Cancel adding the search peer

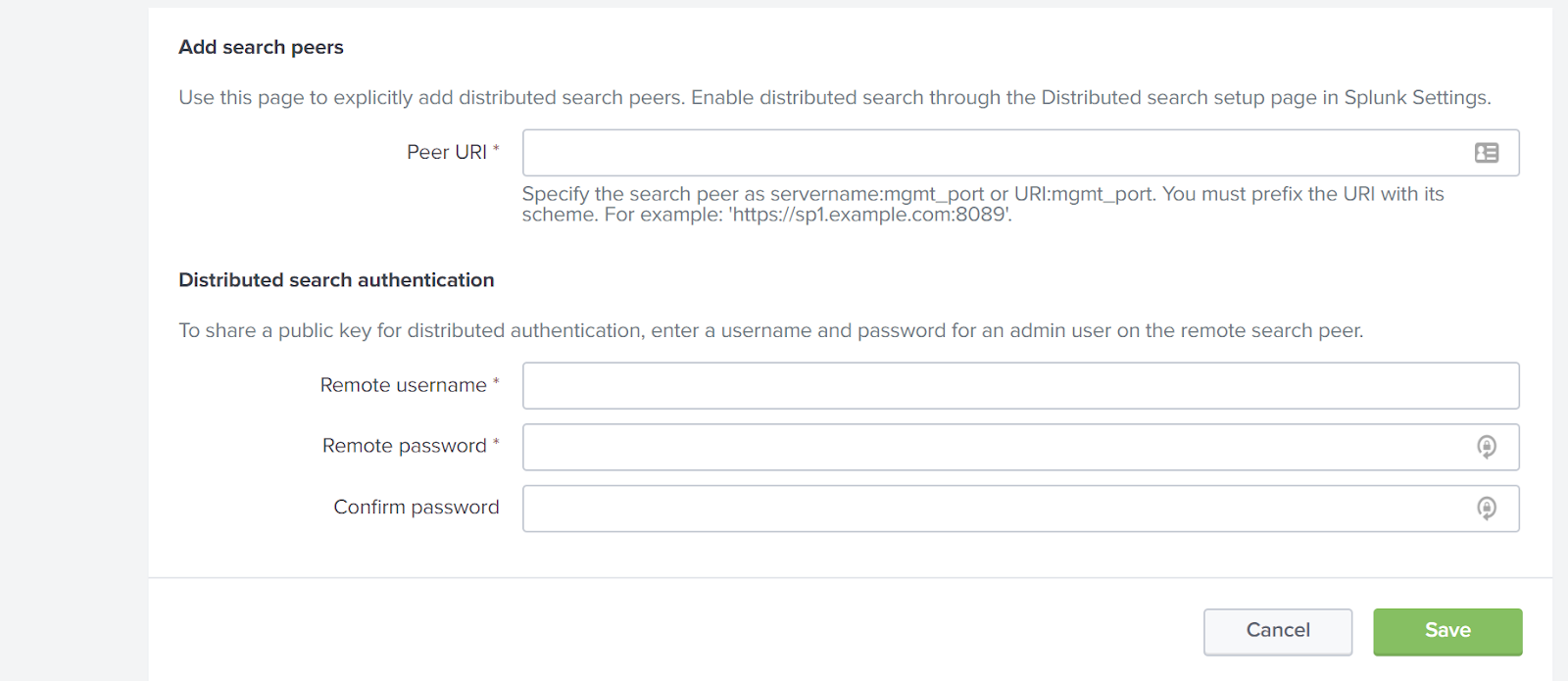tap(1278, 631)
